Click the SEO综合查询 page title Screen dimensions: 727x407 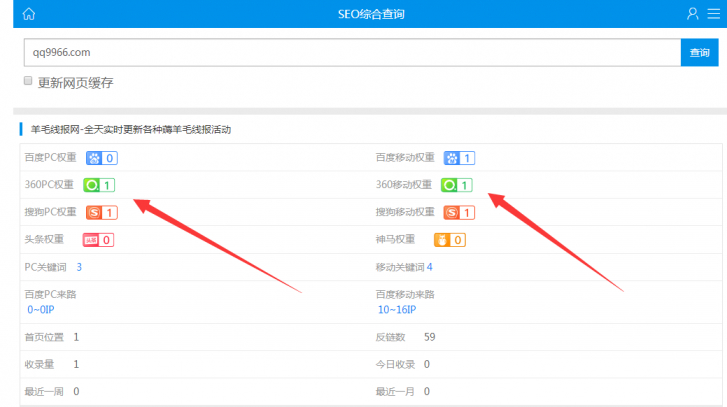coord(371,14)
